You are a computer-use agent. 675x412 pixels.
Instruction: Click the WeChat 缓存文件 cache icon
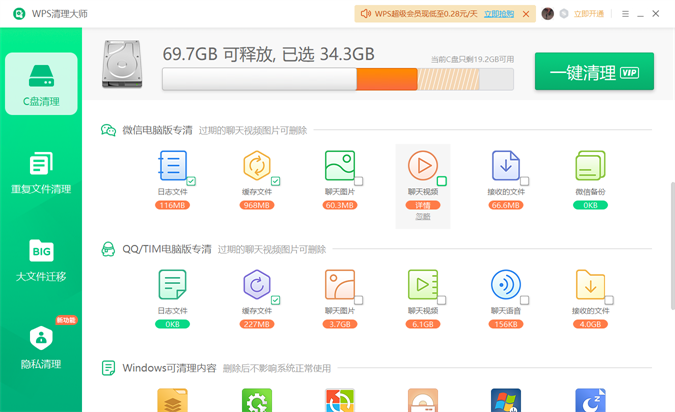(x=256, y=166)
